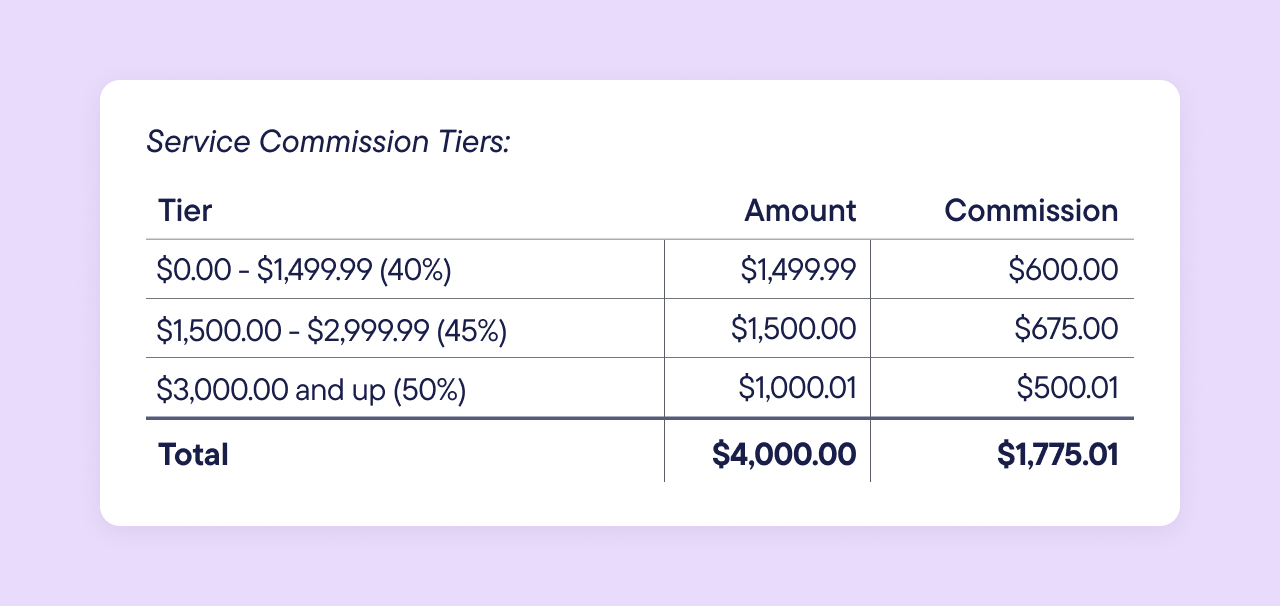Click the Service Commission Tiers heading
The height and width of the screenshot is (606, 1280).
coord(328,142)
